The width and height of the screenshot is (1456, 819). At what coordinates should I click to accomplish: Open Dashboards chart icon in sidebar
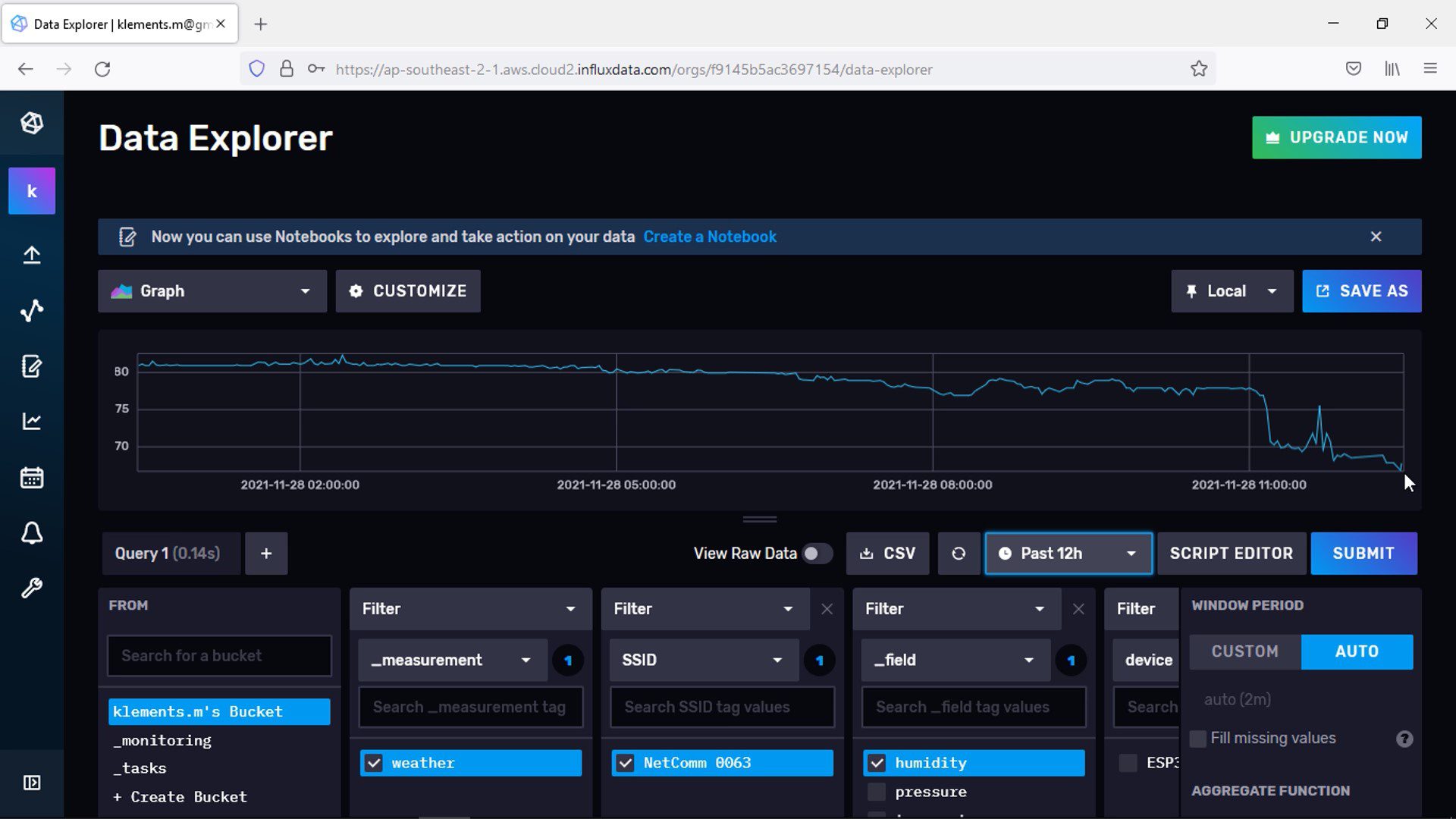tap(31, 422)
